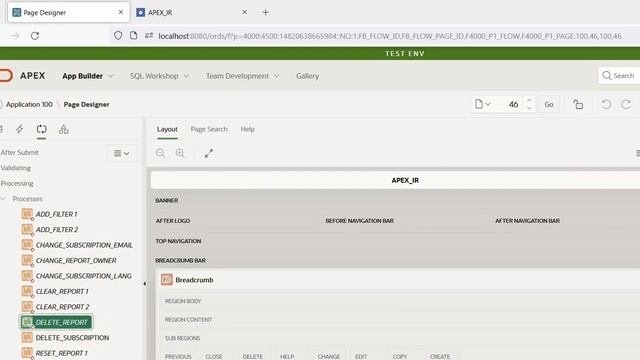This screenshot has height=360, width=640.
Task: Redo the last change
Action: [x=626, y=104]
